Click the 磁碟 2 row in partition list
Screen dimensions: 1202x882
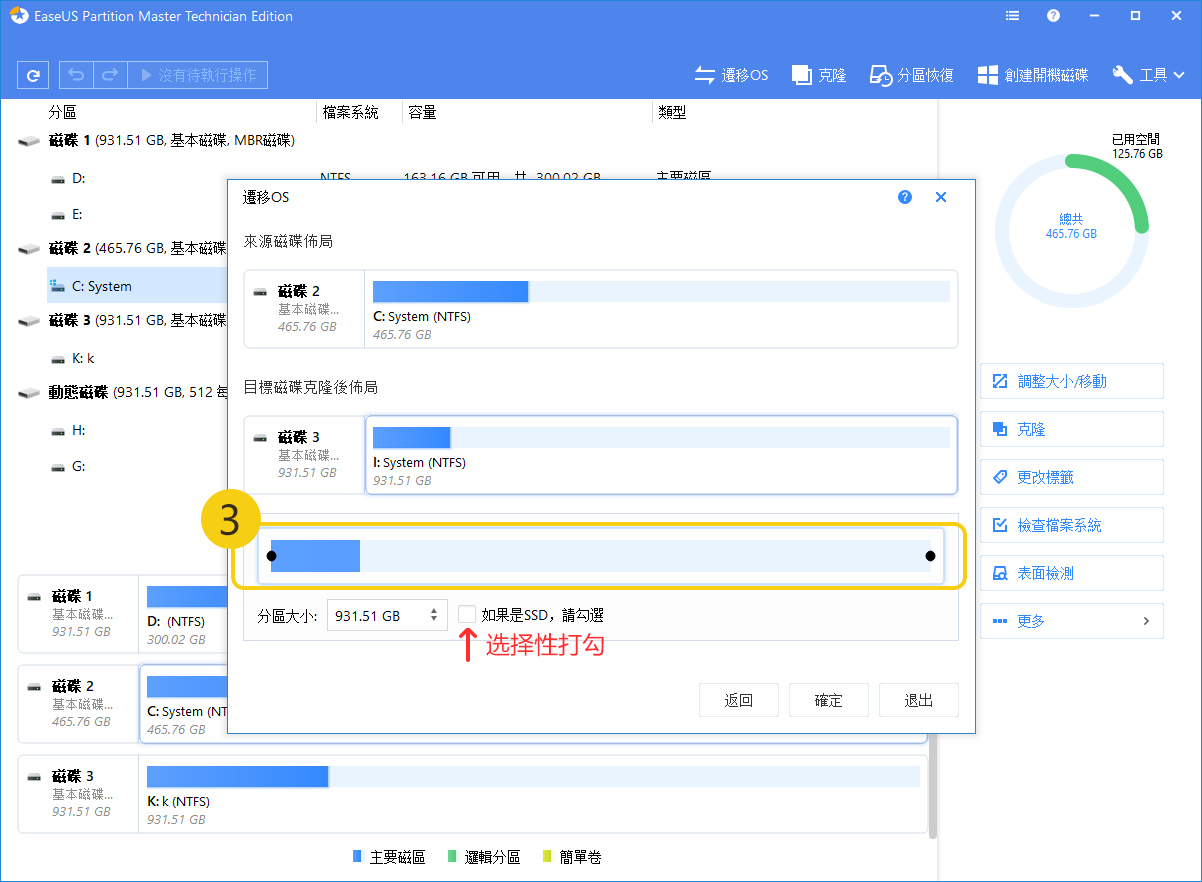pyautogui.click(x=122, y=249)
